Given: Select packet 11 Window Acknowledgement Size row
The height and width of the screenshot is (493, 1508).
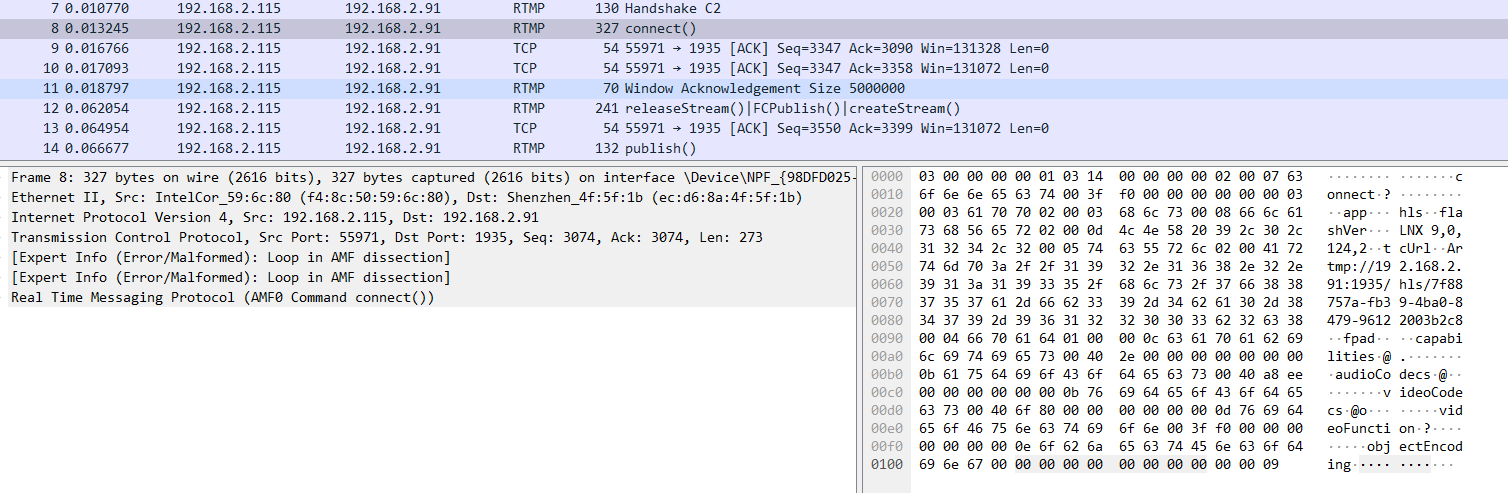Looking at the screenshot, I should coord(754,88).
